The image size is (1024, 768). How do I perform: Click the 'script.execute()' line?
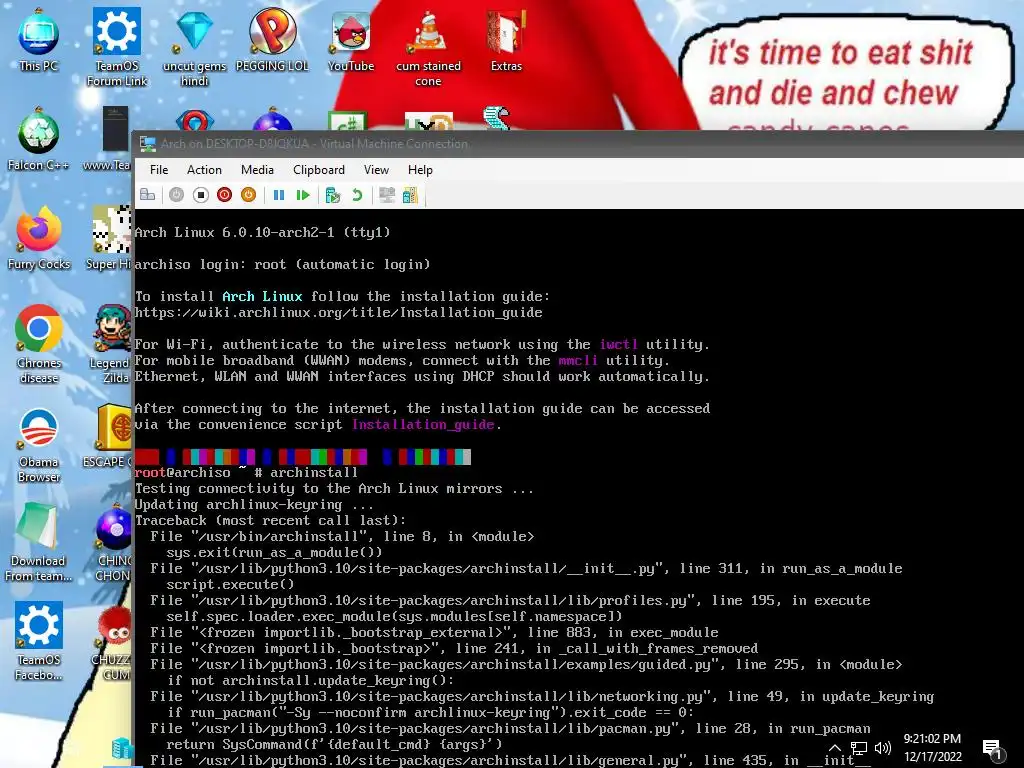click(230, 584)
